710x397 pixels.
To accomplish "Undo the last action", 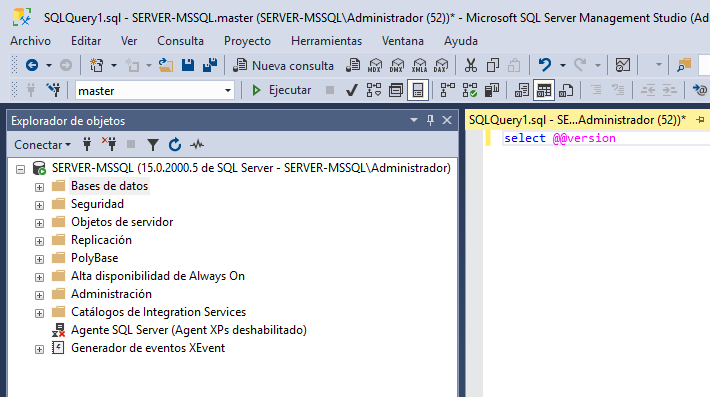I will [545, 66].
